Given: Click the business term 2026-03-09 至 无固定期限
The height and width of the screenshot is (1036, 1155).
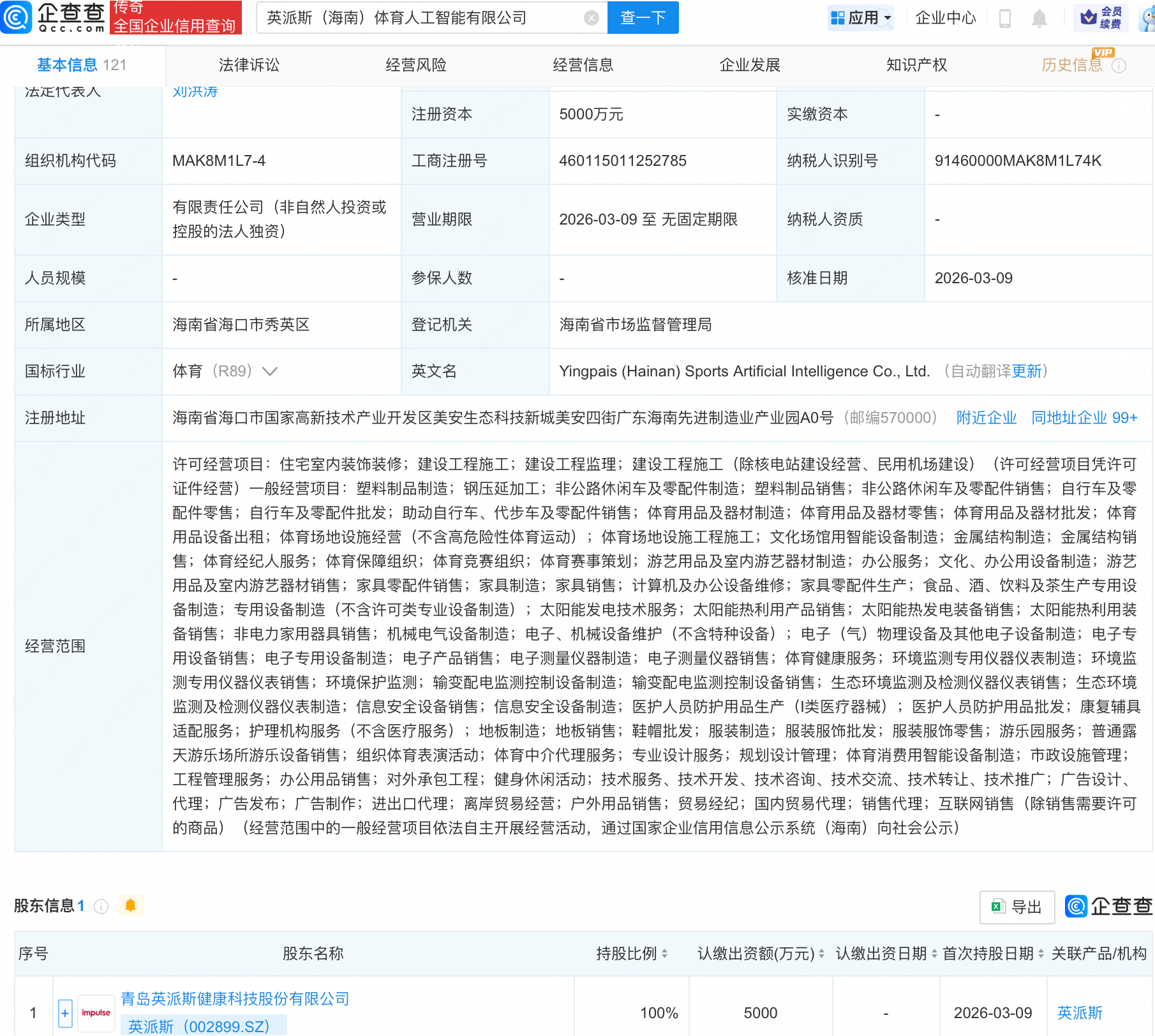Looking at the screenshot, I should pyautogui.click(x=648, y=219).
